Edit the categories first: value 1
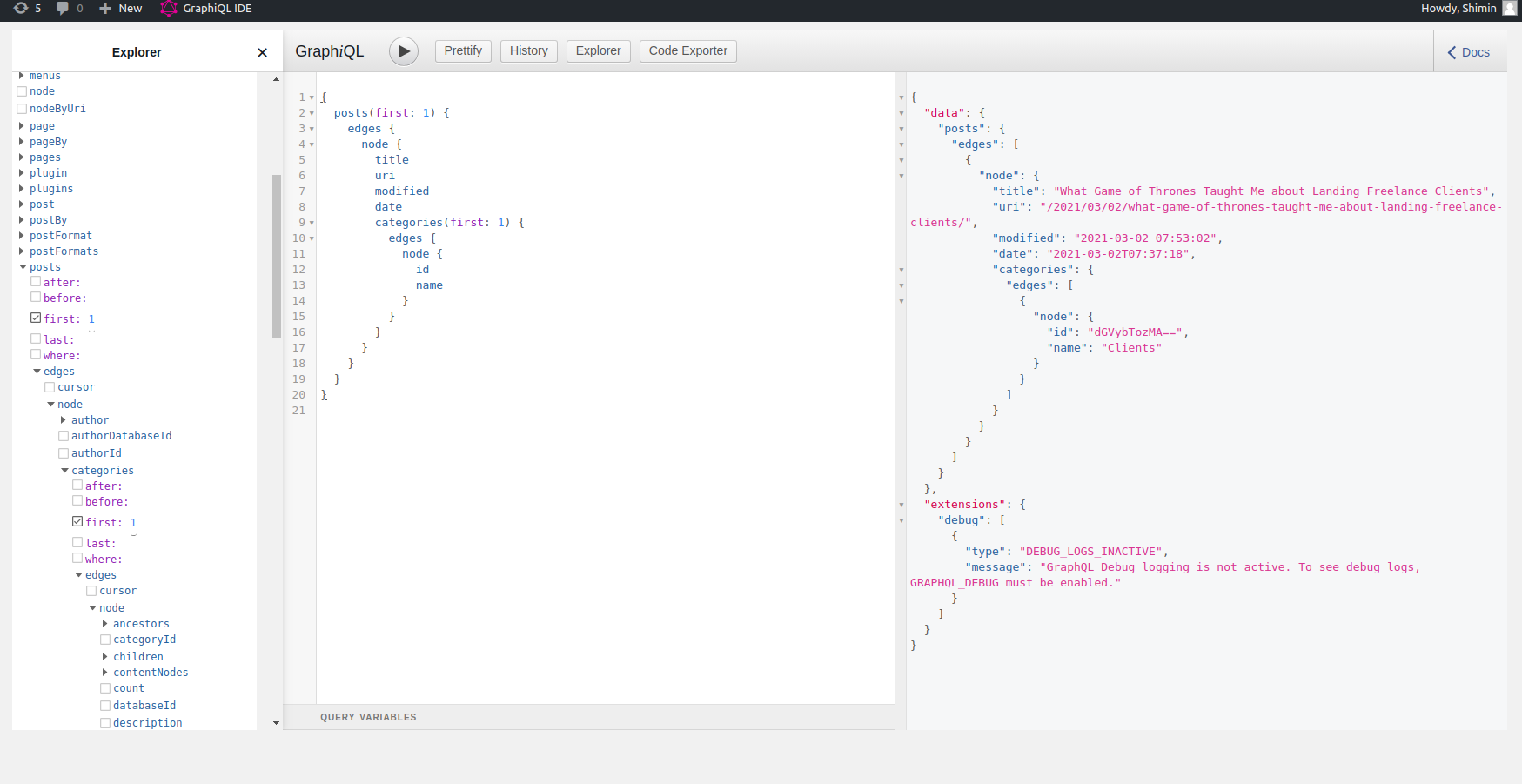 133,523
